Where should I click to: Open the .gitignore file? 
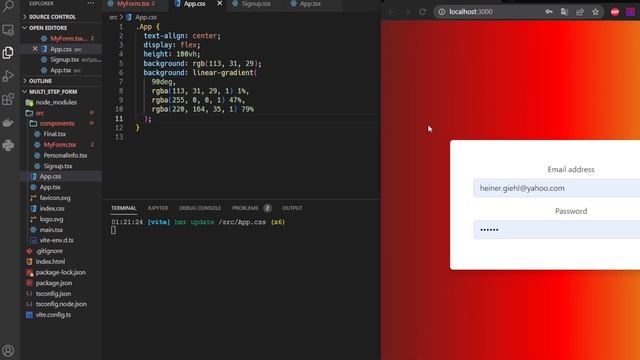point(49,251)
